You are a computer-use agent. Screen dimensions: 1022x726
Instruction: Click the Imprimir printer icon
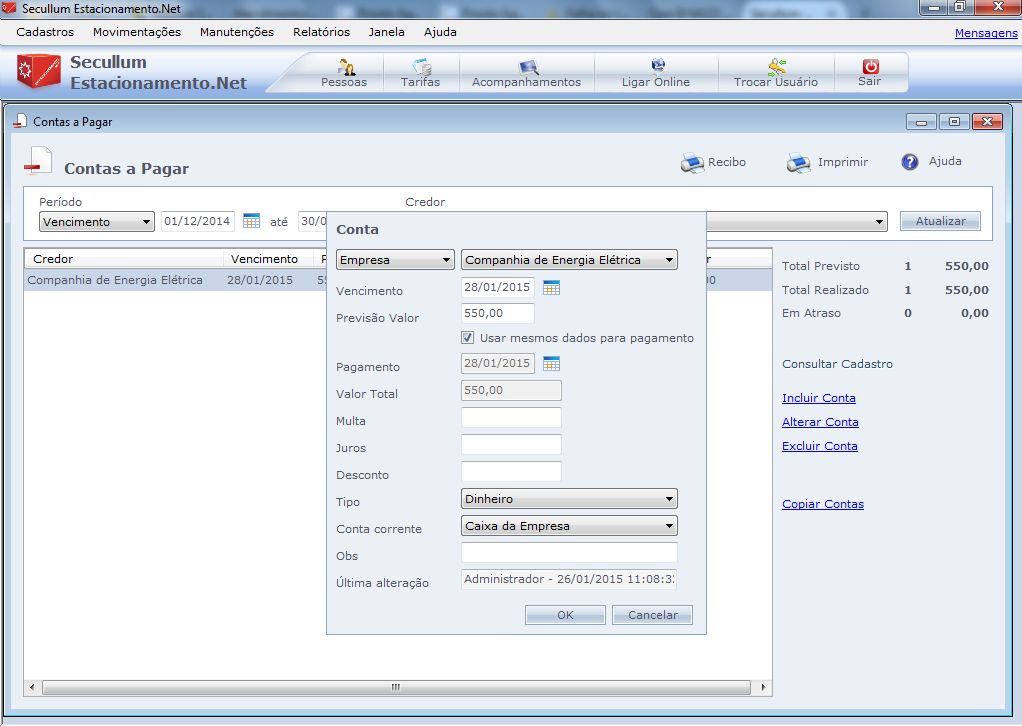coord(798,163)
